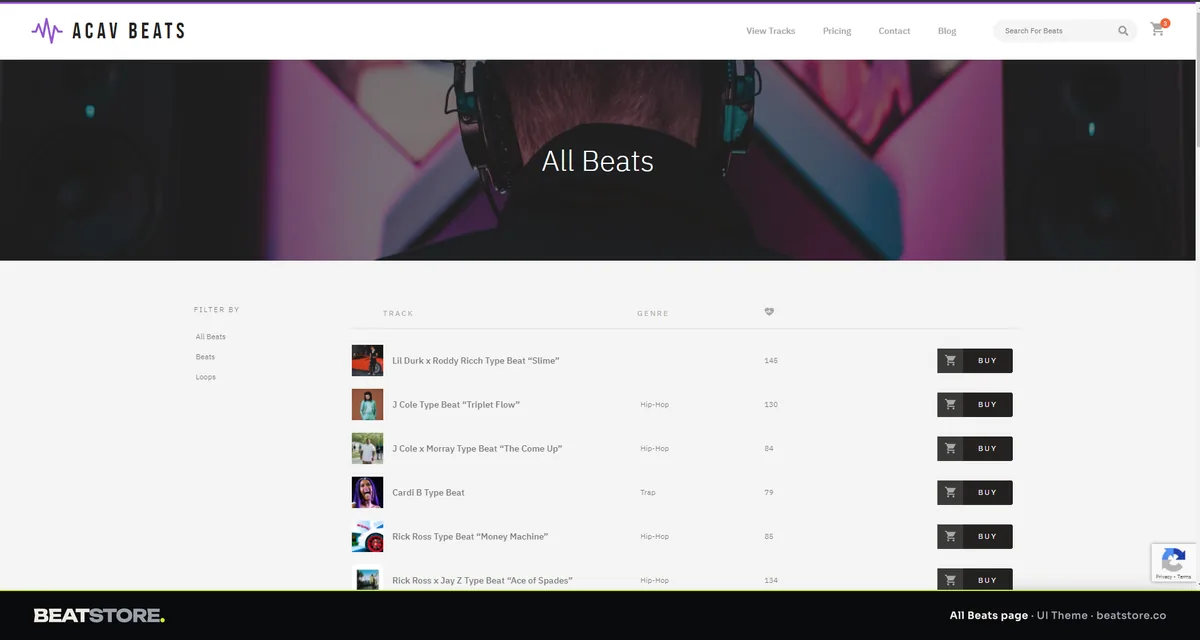Open the "Slime" track title link
The height and width of the screenshot is (640, 1200).
[476, 361]
